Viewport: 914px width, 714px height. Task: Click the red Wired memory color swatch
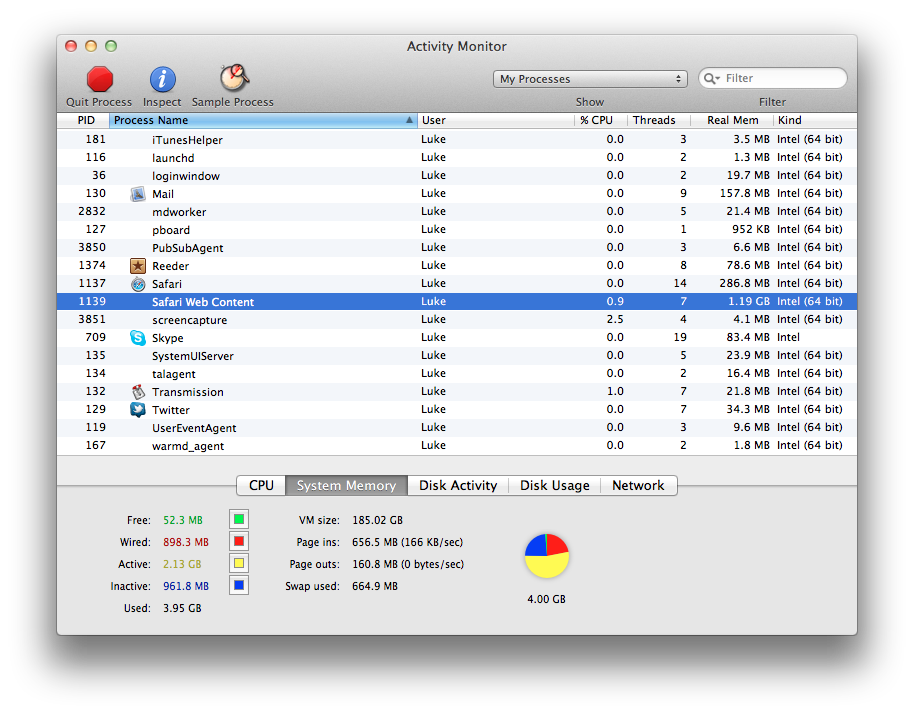pos(239,541)
